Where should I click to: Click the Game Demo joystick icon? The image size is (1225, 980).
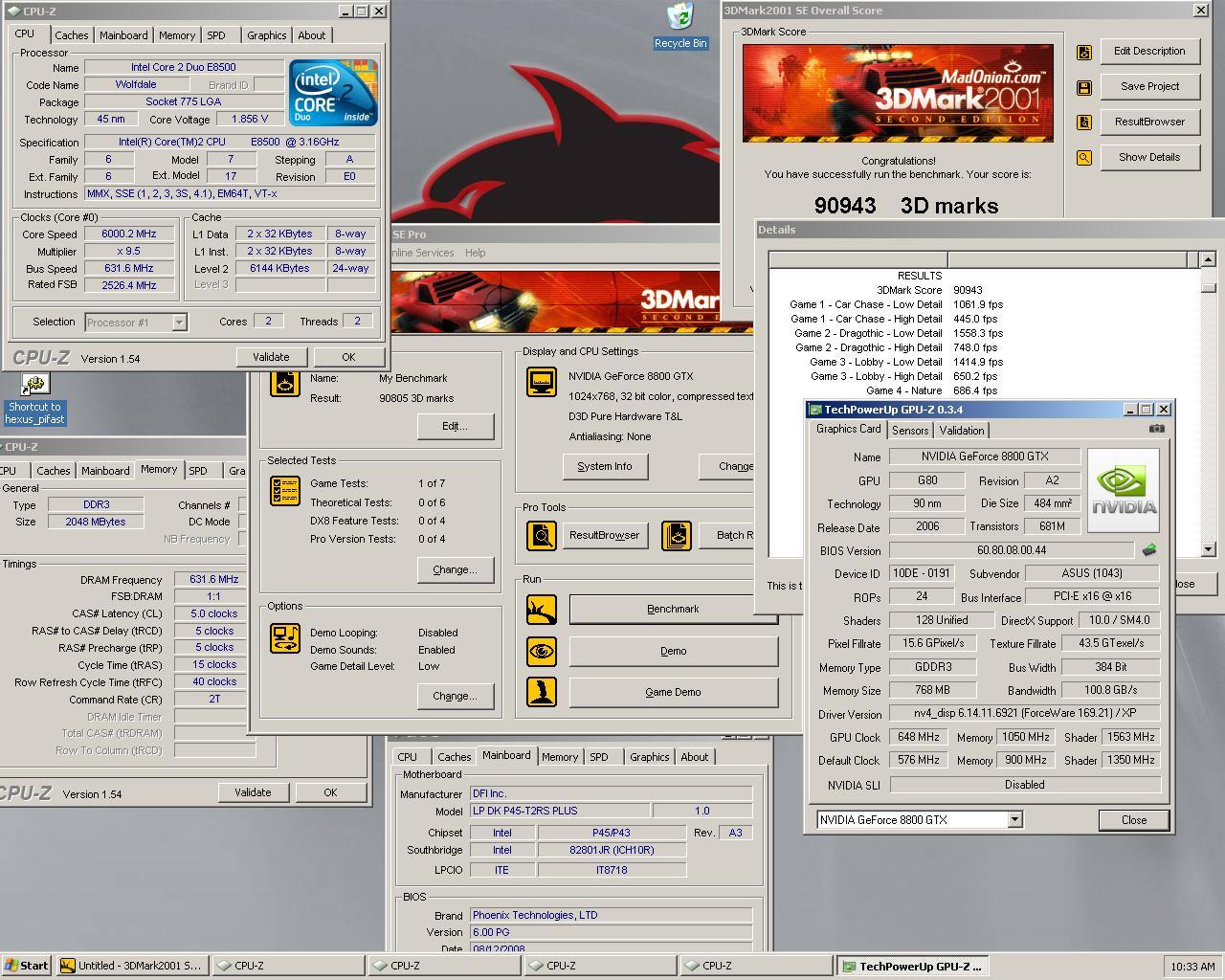coord(542,692)
